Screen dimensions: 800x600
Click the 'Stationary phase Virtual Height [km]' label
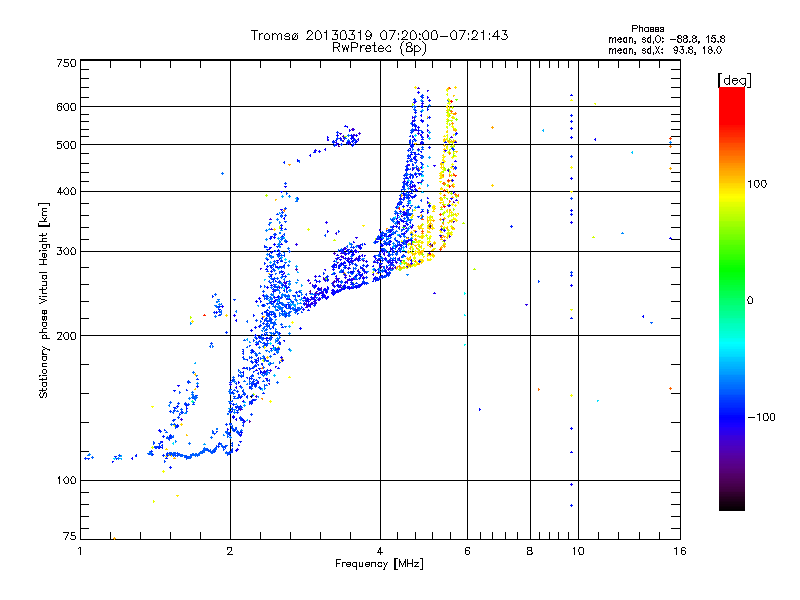pos(43,300)
